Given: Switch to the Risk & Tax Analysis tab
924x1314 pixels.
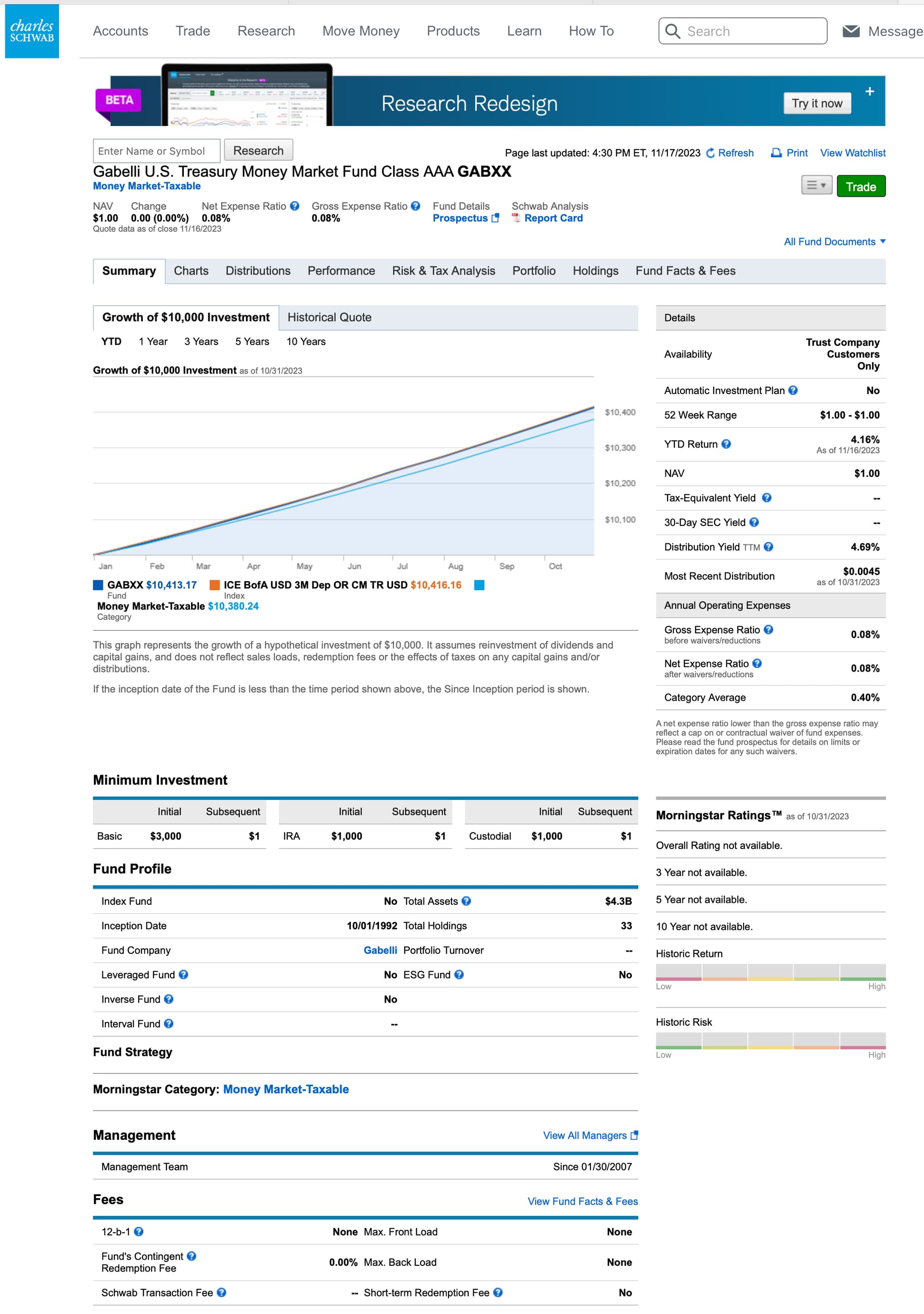Looking at the screenshot, I should click(x=444, y=271).
